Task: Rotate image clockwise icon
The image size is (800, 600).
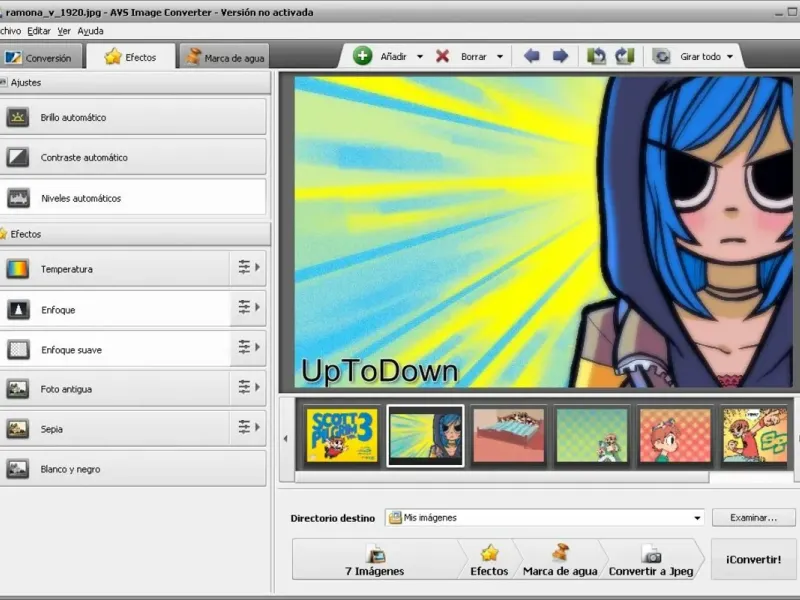Action: pos(625,56)
